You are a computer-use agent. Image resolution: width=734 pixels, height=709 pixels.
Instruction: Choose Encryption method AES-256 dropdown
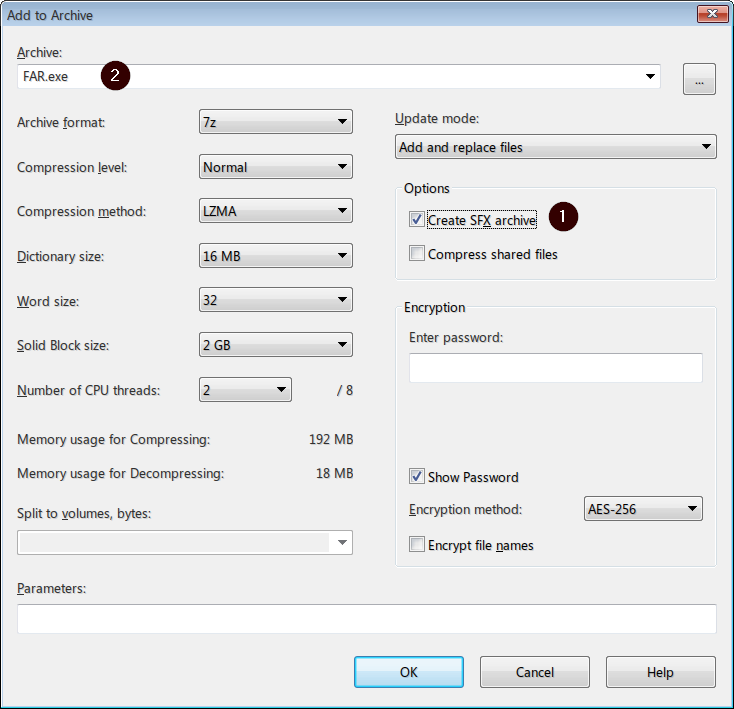[643, 510]
